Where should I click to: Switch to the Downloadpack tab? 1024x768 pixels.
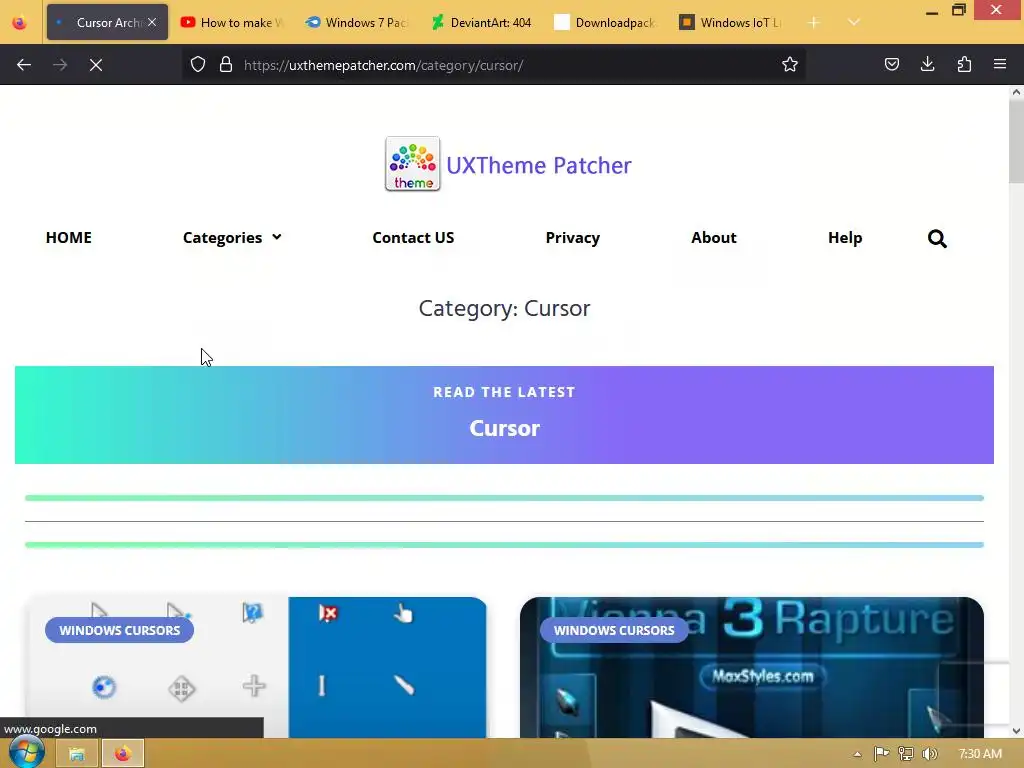[606, 23]
